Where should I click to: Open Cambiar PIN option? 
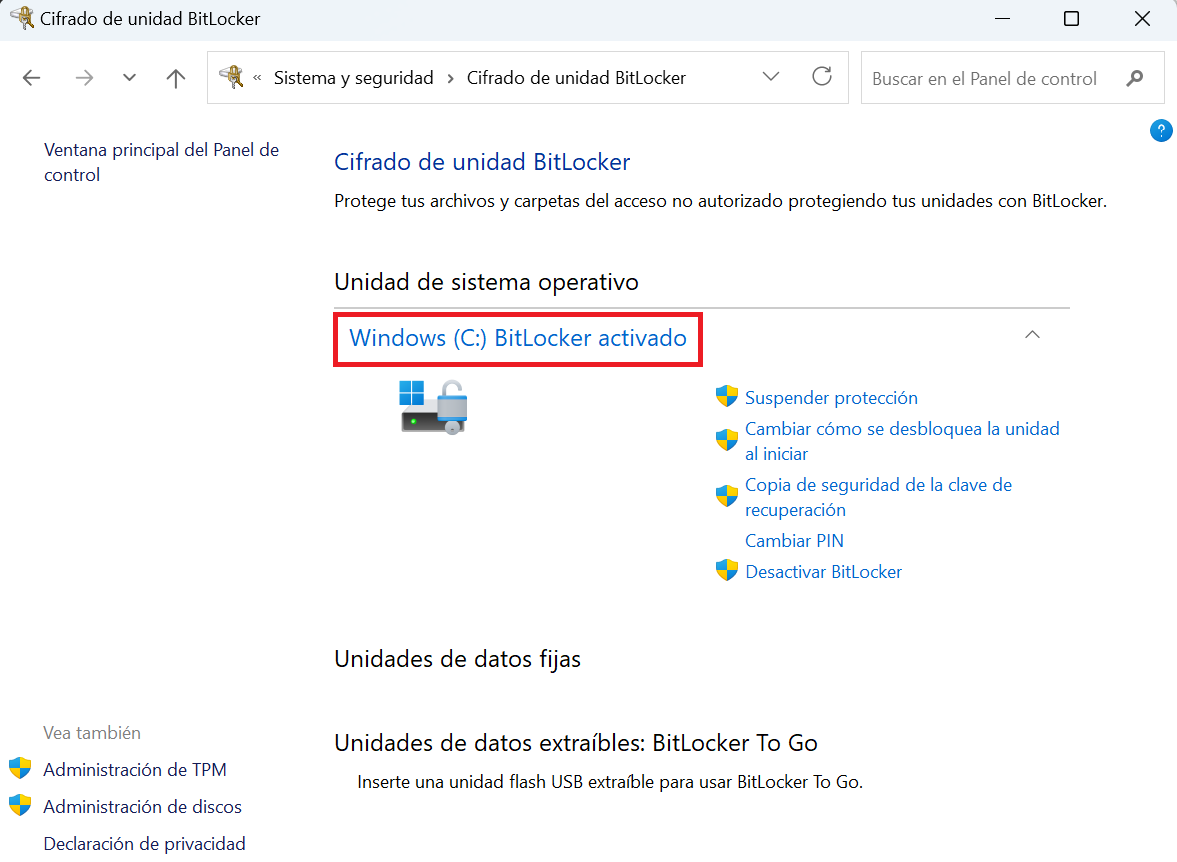794,541
